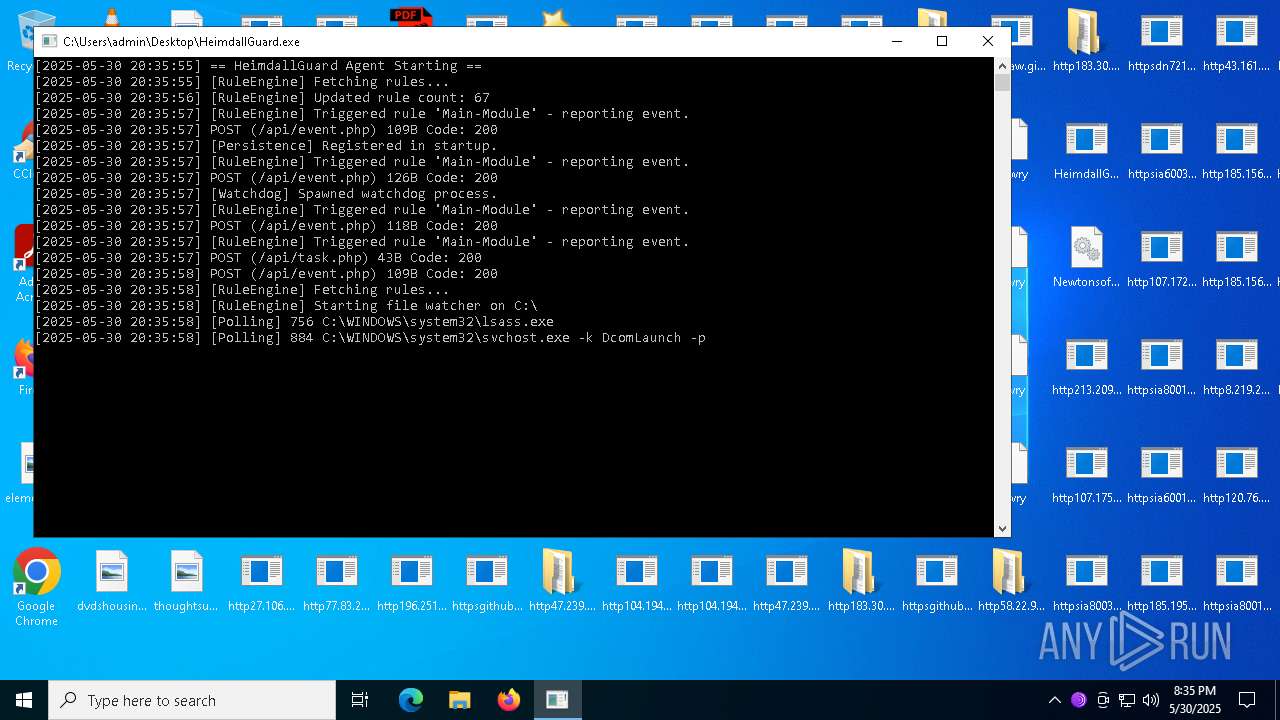Open the Task View button

point(360,700)
